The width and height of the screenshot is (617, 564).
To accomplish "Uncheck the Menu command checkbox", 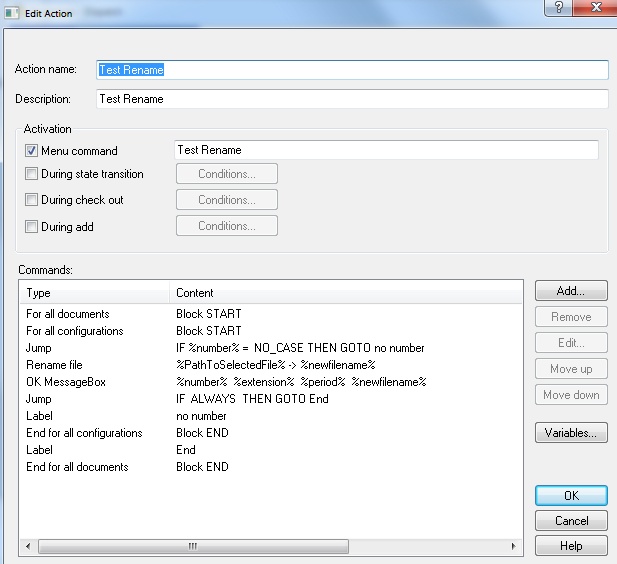I will pos(31,151).
